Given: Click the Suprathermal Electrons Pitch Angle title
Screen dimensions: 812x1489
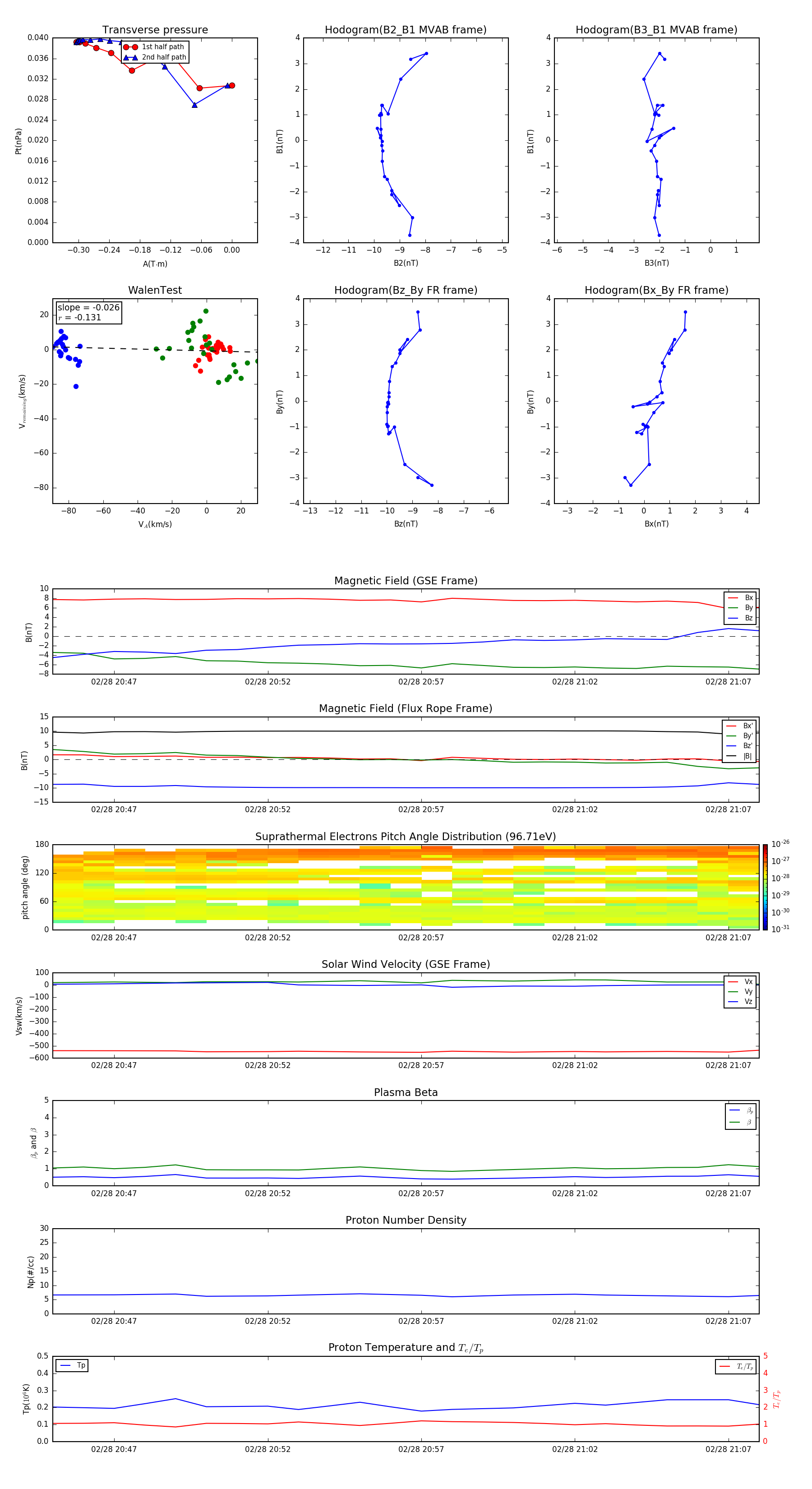Looking at the screenshot, I should [x=406, y=837].
